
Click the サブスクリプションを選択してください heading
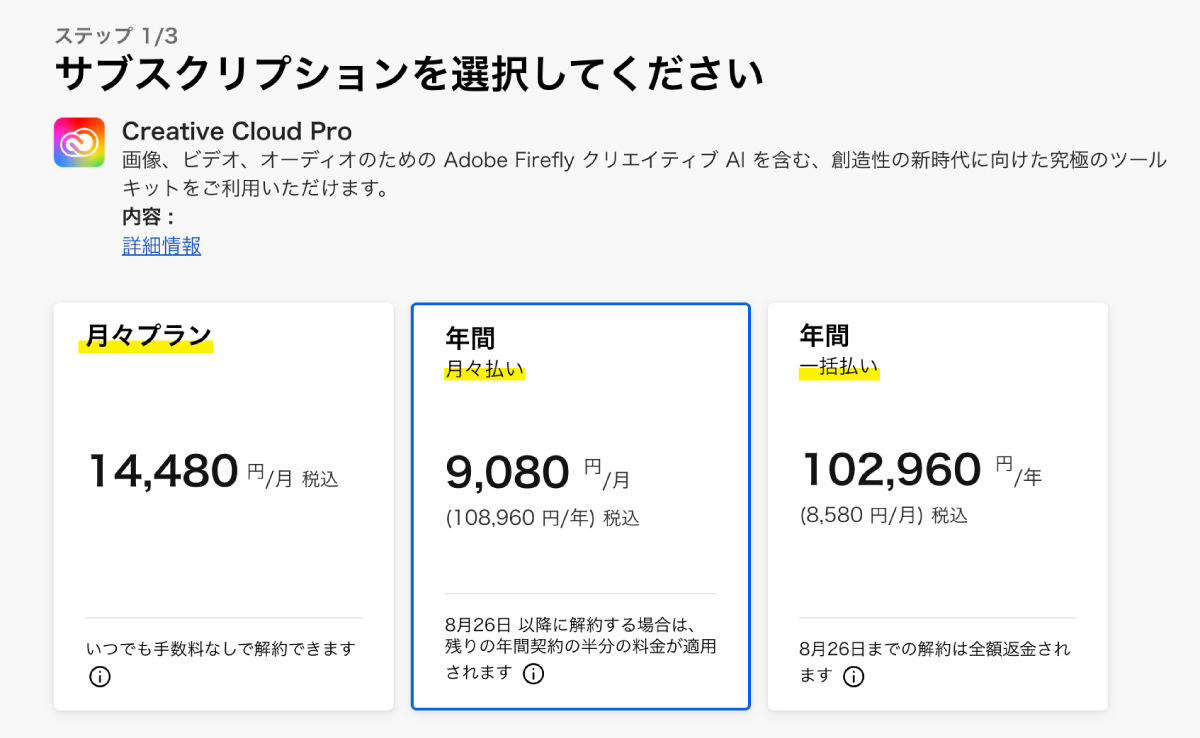tap(409, 75)
